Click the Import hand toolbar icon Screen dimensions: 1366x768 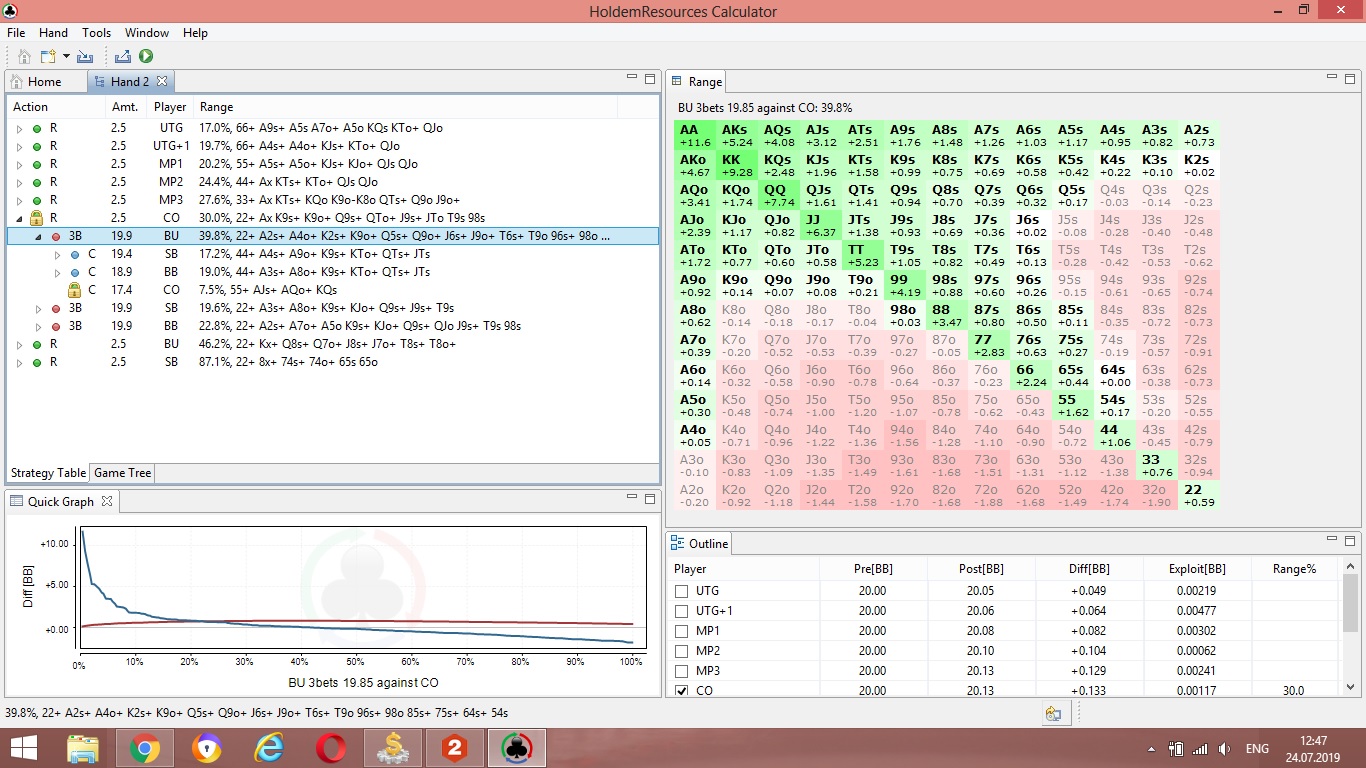click(85, 57)
